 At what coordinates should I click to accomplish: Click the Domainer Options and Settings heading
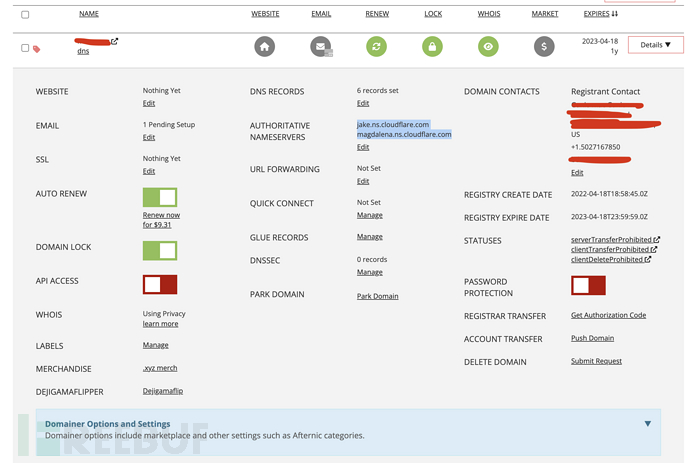[107, 424]
